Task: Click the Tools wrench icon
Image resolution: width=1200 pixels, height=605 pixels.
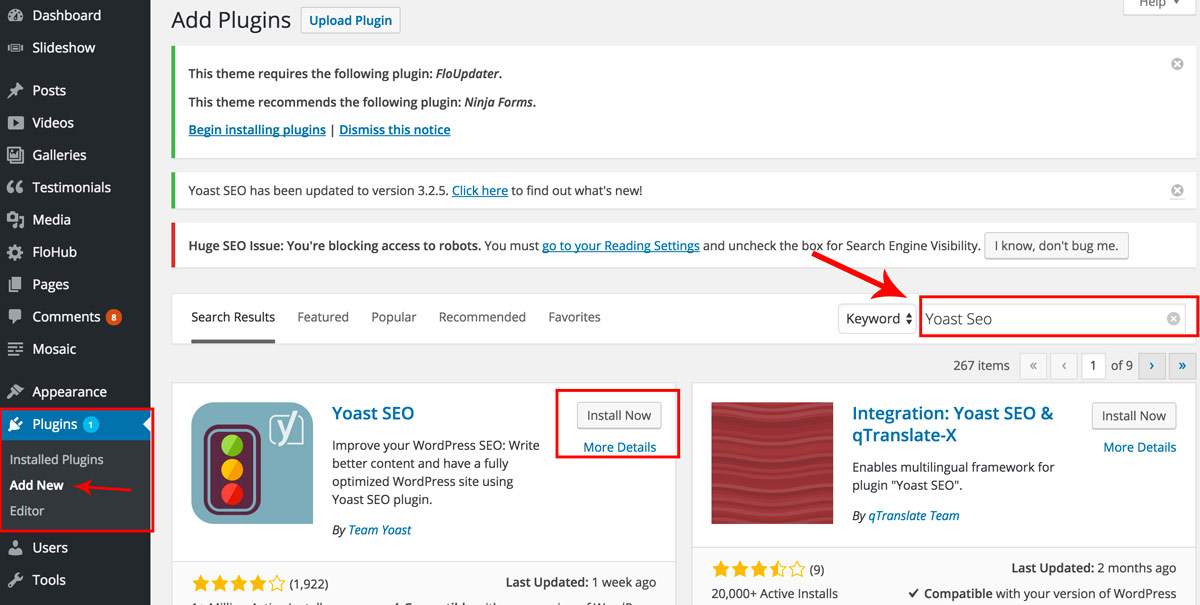Action: (15, 580)
